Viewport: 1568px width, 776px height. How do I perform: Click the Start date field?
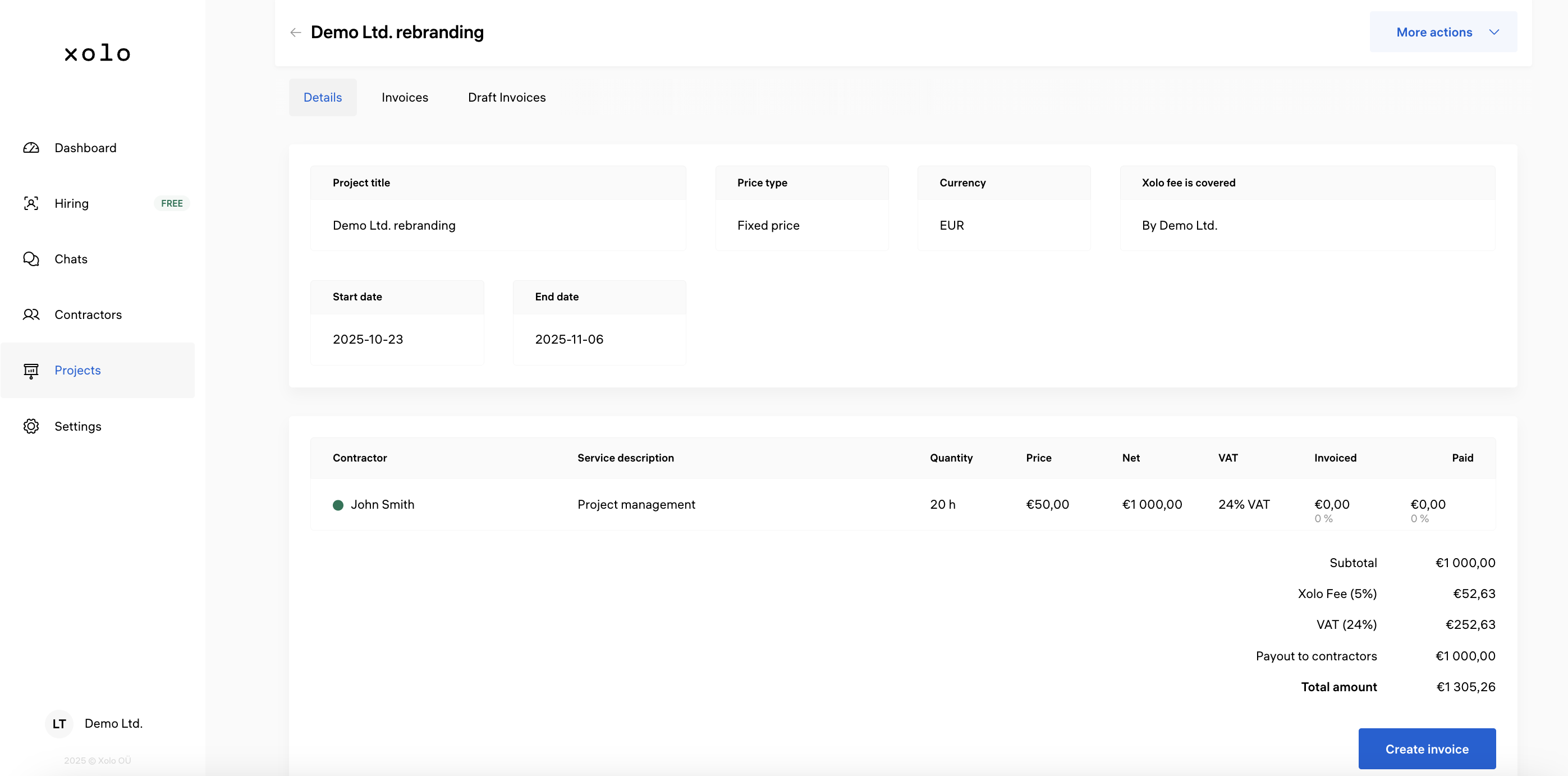point(397,339)
